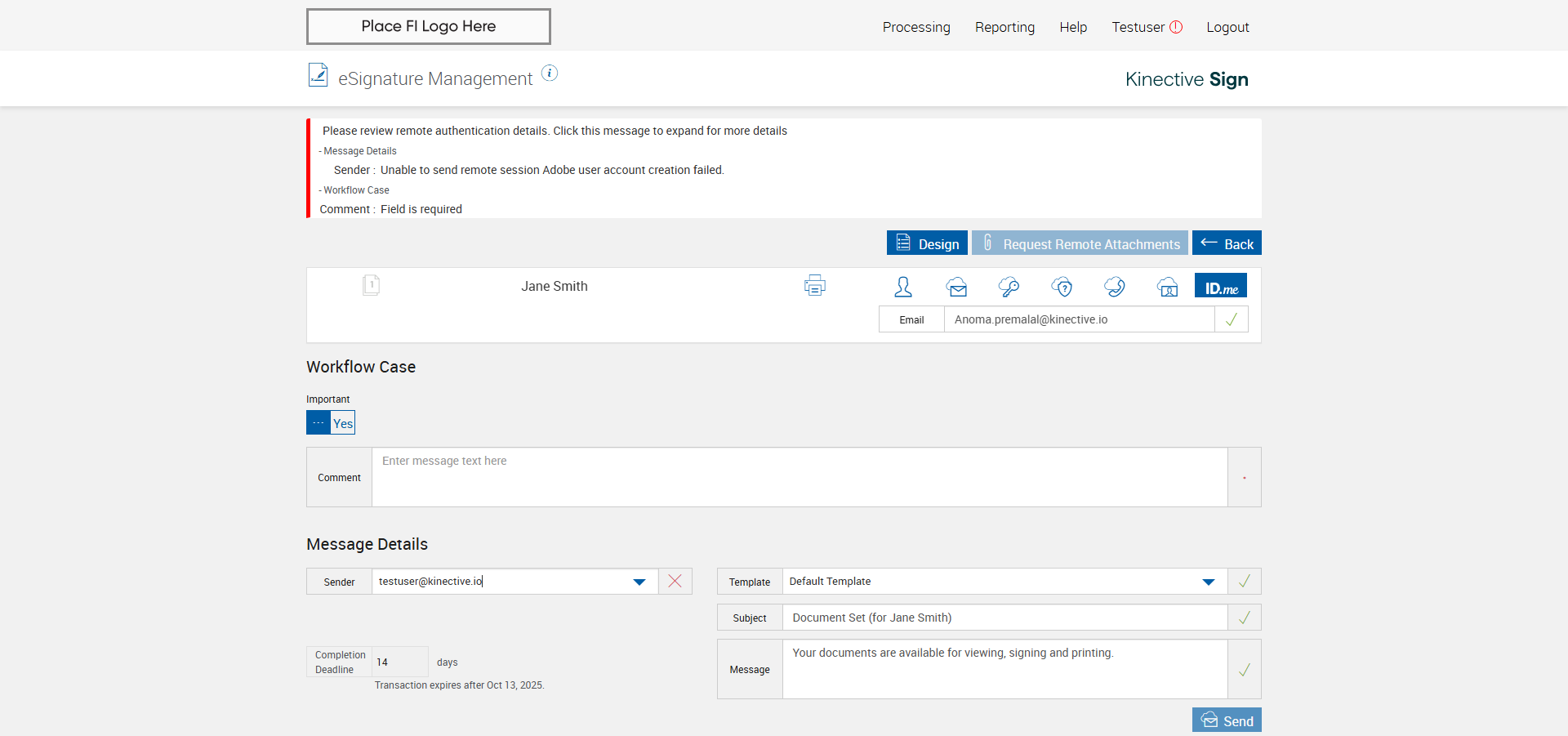Viewport: 1568px width, 736px height.
Task: Open the Reporting menu
Action: pyautogui.click(x=1004, y=27)
